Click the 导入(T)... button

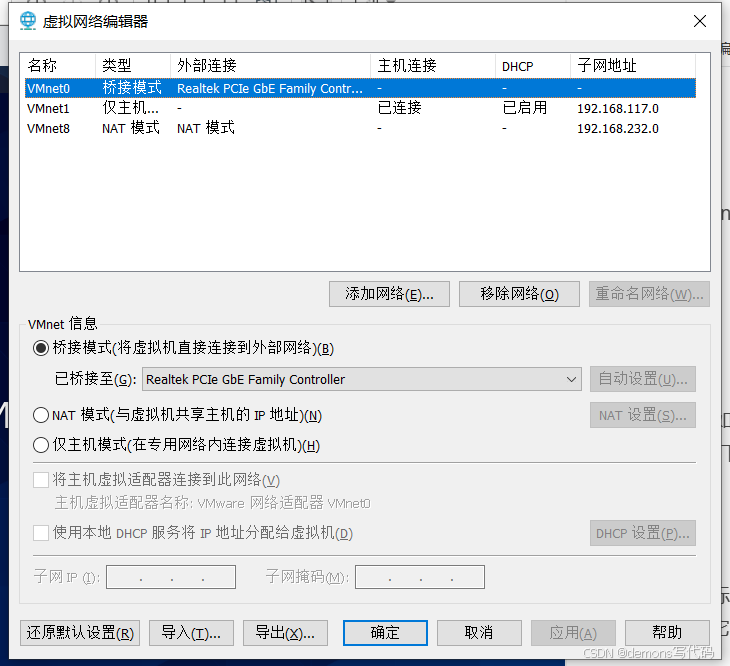191,633
